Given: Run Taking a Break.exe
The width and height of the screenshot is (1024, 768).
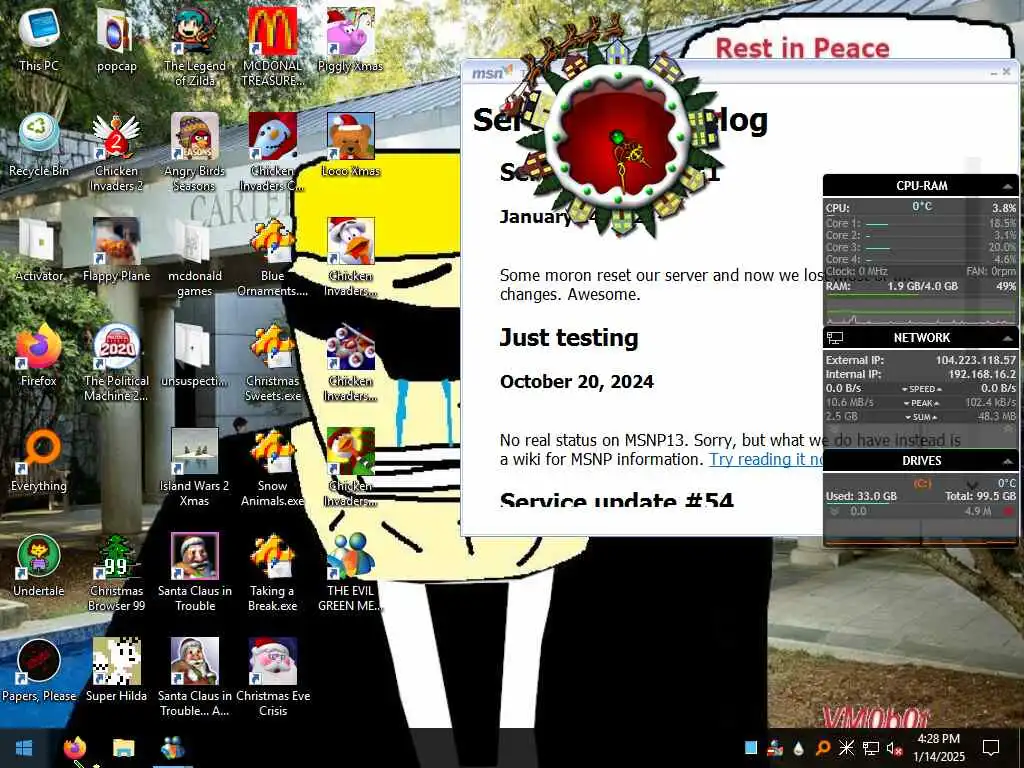Looking at the screenshot, I should point(272,572).
